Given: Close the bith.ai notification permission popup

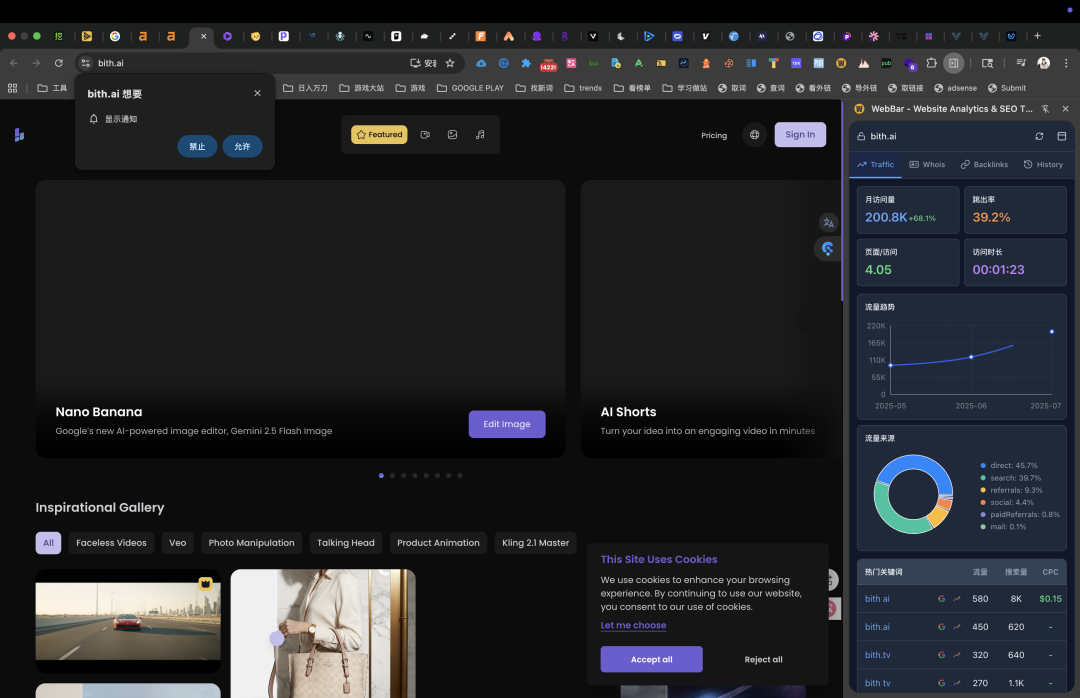Looking at the screenshot, I should coord(257,93).
